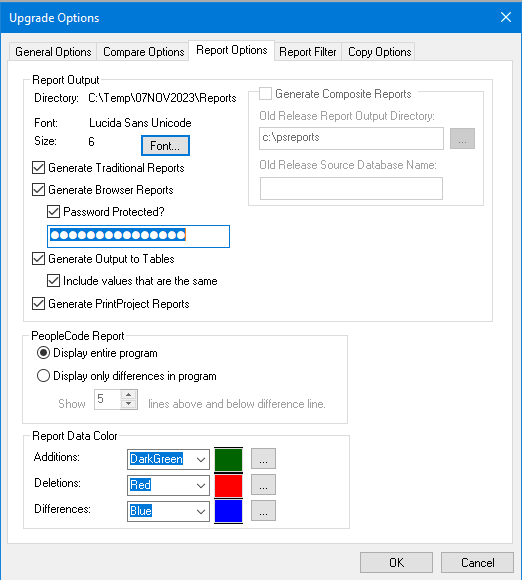The width and height of the screenshot is (522, 580).
Task: Open custom color picker for Deletions
Action: pyautogui.click(x=263, y=485)
